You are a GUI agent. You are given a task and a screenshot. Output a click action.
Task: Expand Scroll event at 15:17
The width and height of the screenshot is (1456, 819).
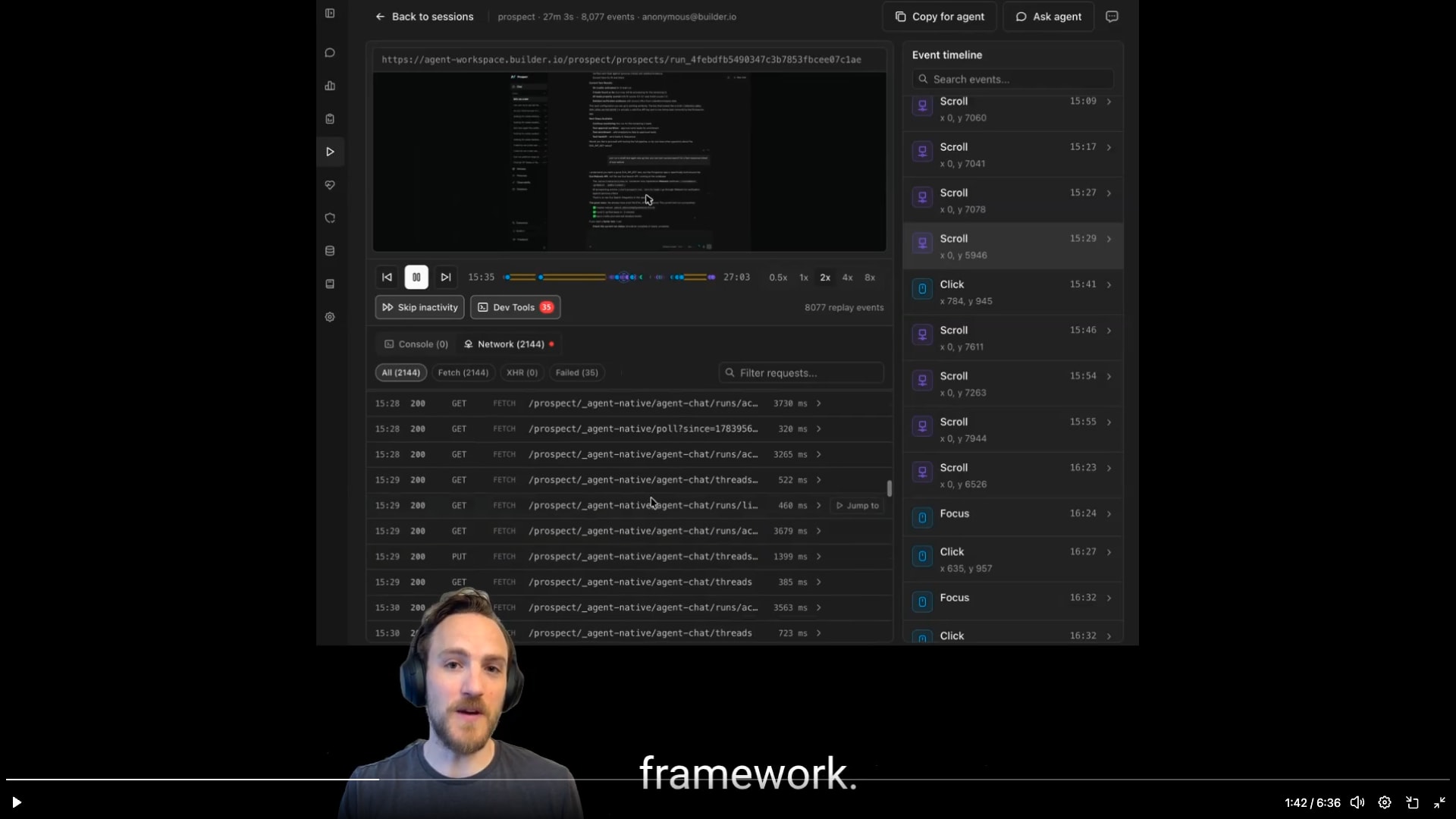(1109, 148)
